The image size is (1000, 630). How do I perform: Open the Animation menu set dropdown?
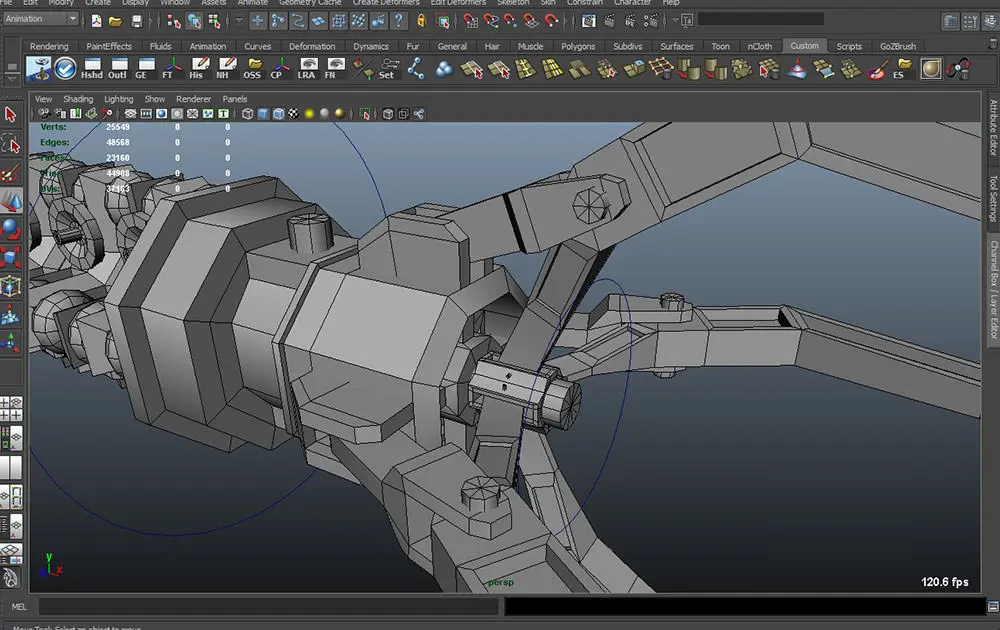(40, 19)
